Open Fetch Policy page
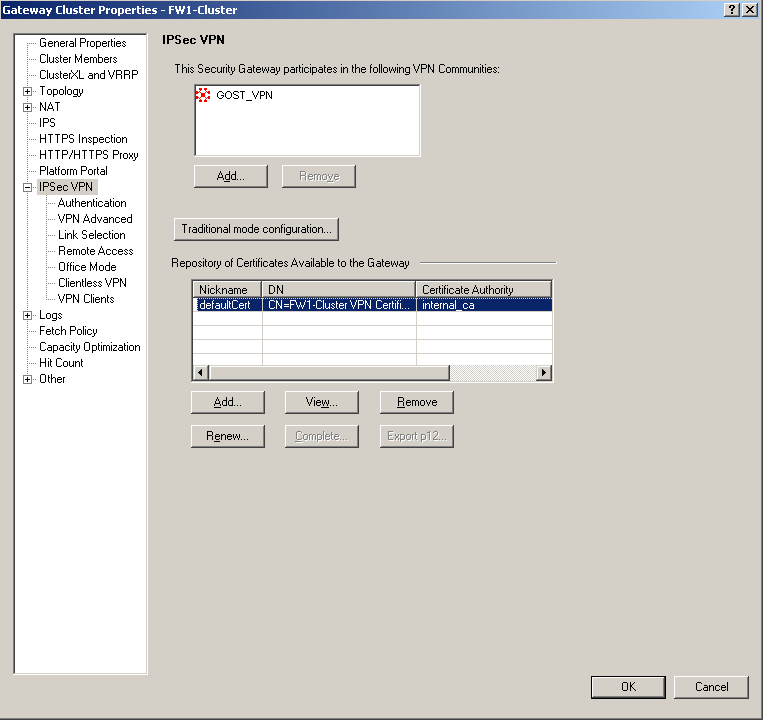This screenshot has width=763, height=720. click(x=68, y=331)
